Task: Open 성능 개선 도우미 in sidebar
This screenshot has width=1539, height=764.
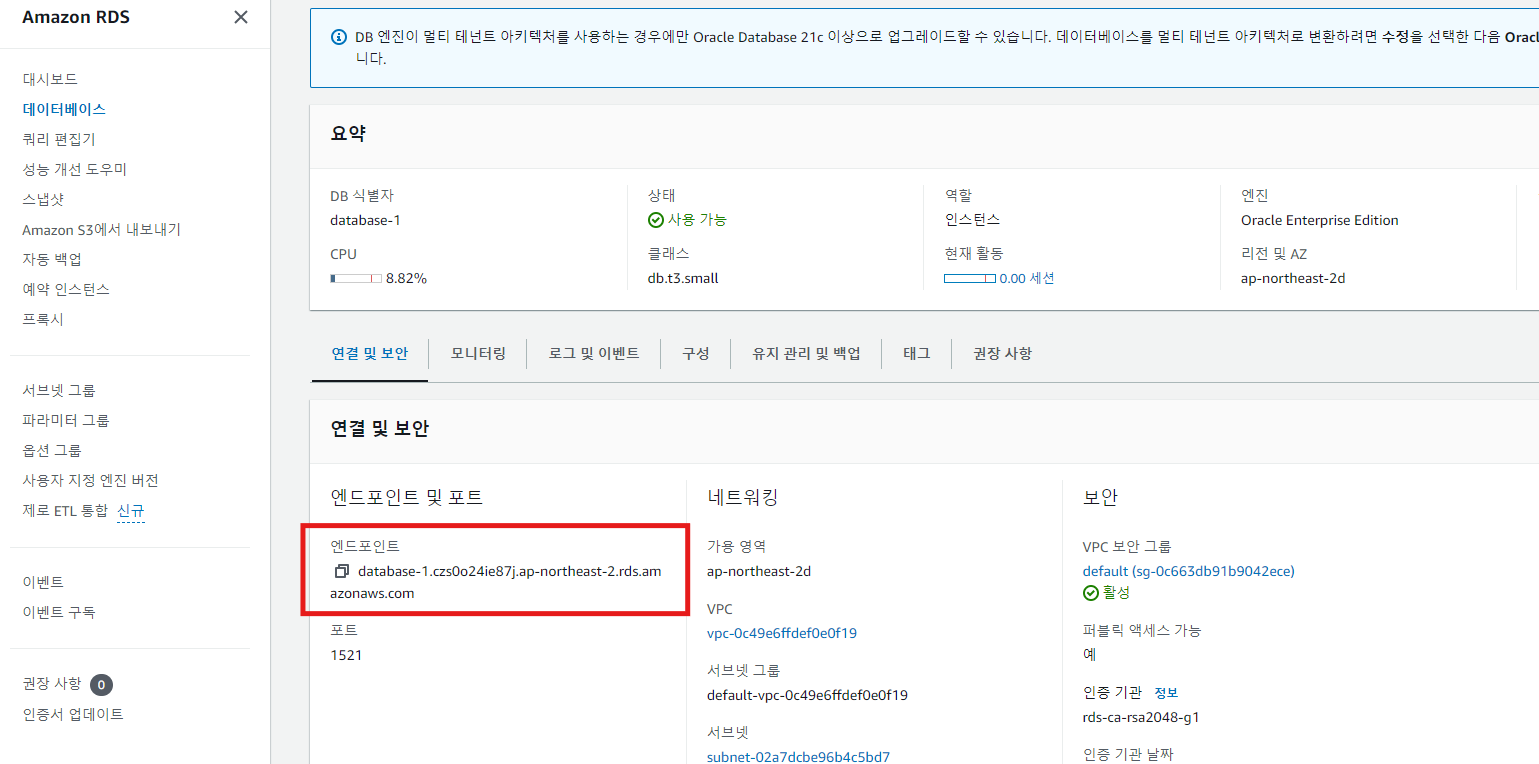Action: tap(75, 169)
